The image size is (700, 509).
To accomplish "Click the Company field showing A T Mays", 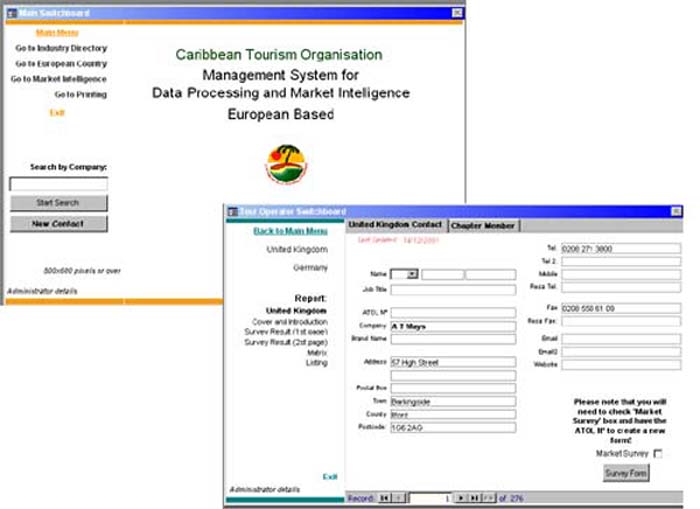I will (453, 326).
